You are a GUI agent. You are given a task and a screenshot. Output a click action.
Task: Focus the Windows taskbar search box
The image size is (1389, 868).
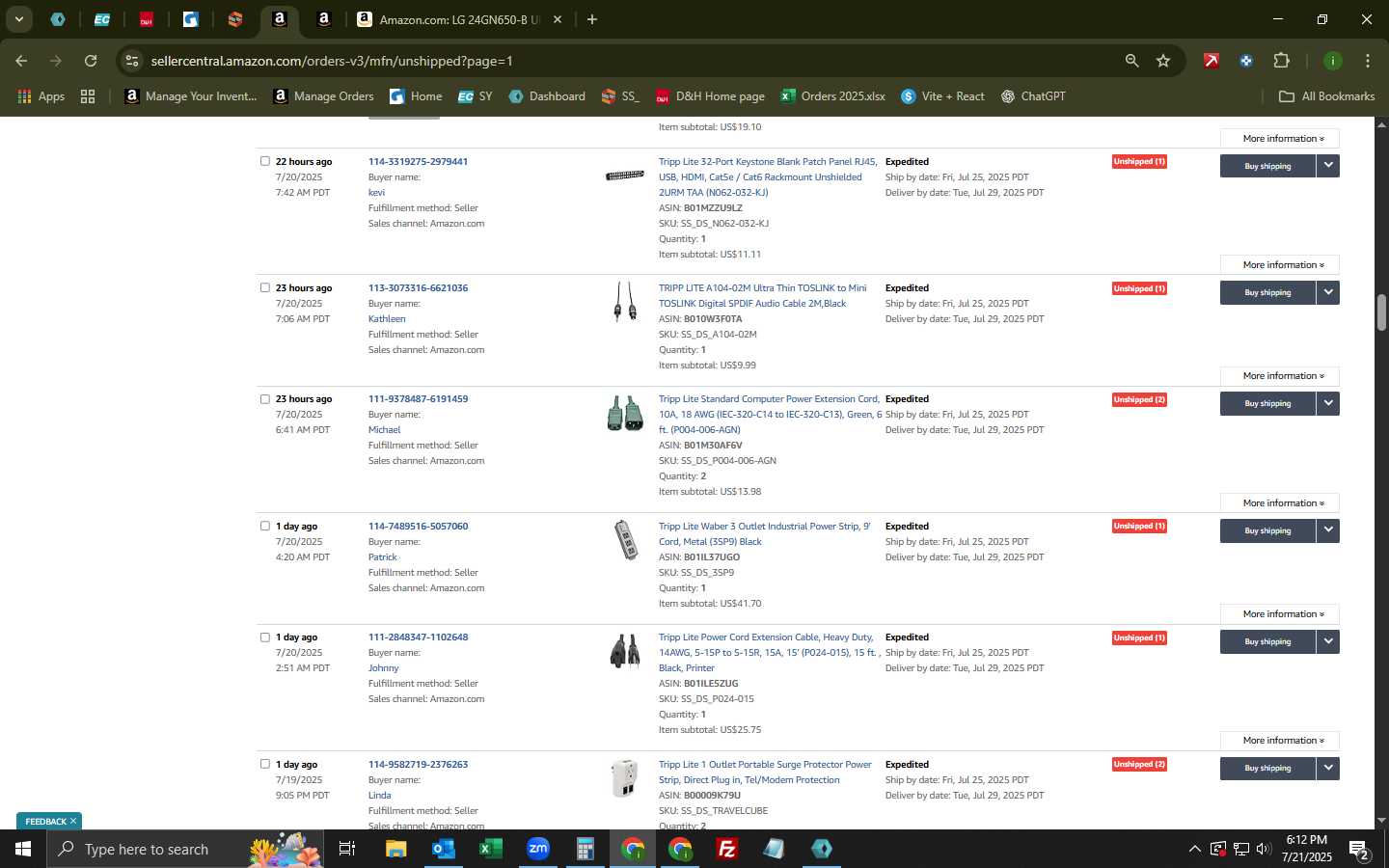[x=183, y=849]
